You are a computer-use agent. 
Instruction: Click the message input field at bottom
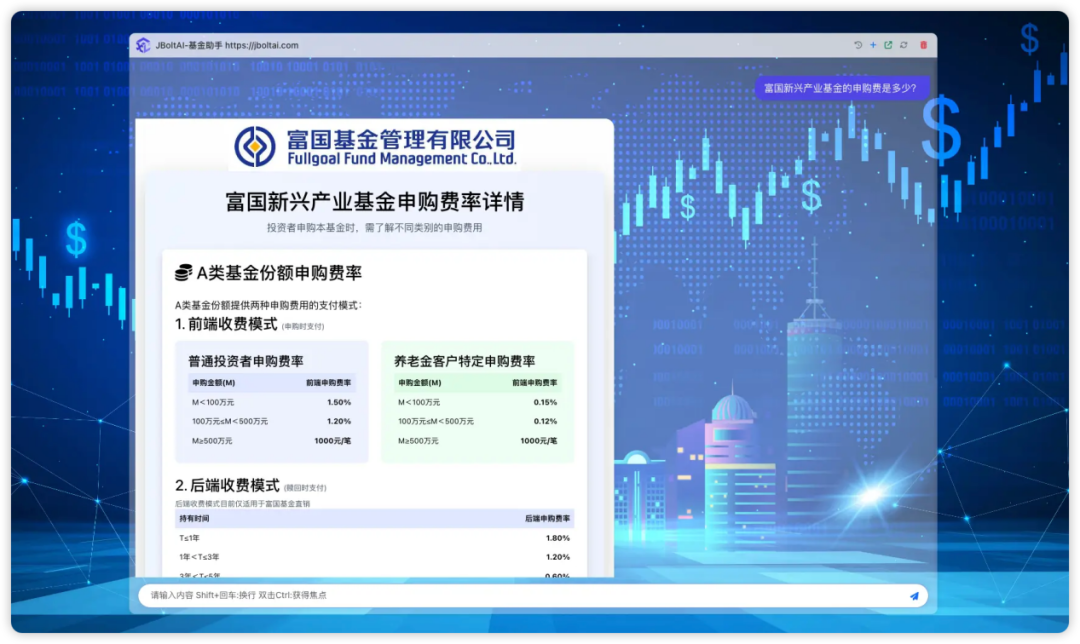532,596
